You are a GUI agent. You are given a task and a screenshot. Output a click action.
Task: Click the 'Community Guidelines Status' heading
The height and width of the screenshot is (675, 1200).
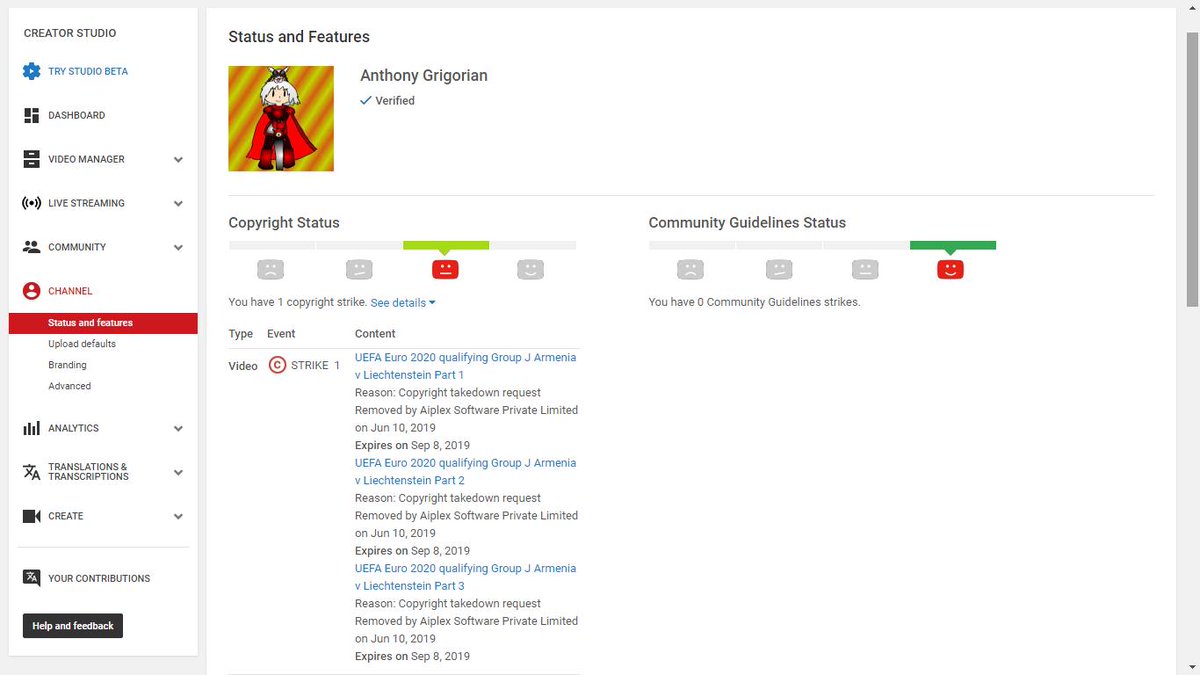tap(747, 223)
